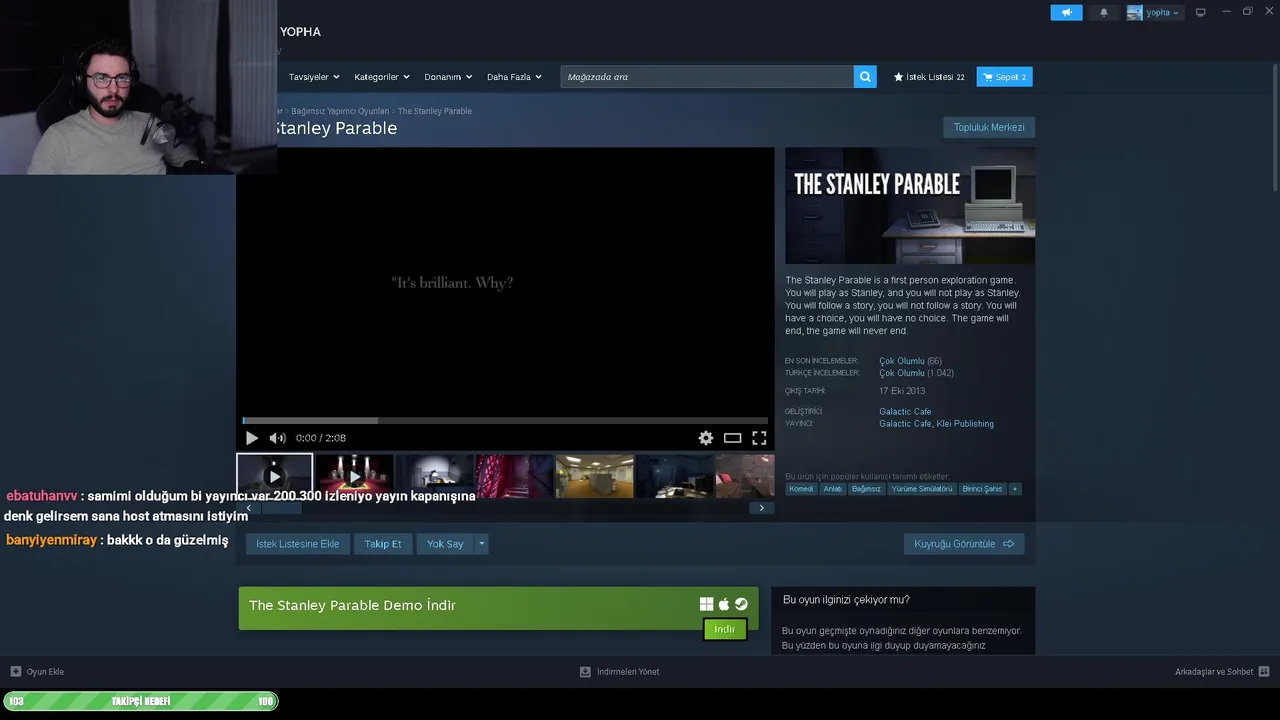Click release date 17 Eki 2013

(x=903, y=391)
